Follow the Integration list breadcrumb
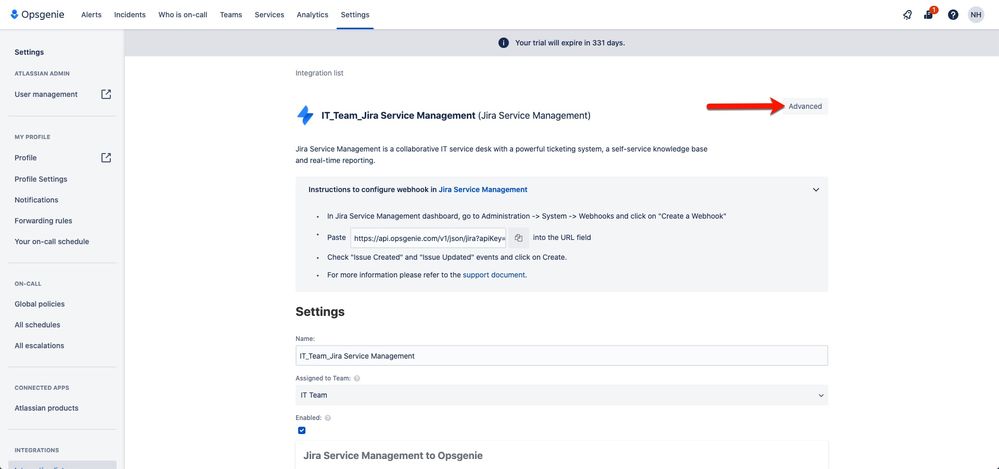This screenshot has width=999, height=469. pyautogui.click(x=319, y=73)
